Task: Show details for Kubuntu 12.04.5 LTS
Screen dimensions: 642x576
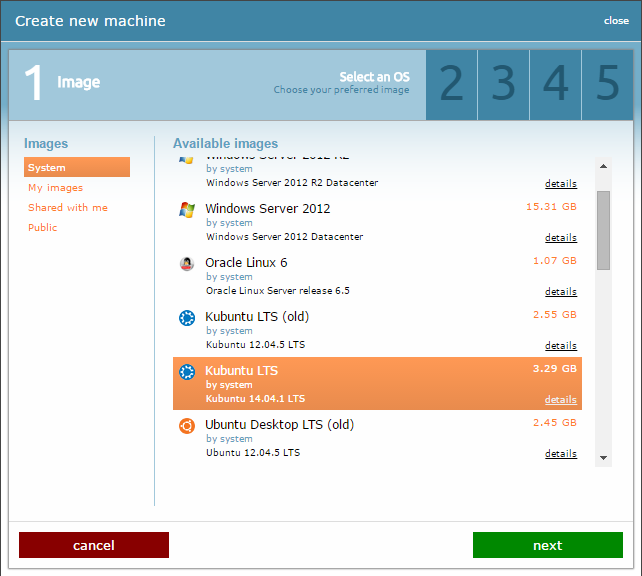Action: [561, 346]
